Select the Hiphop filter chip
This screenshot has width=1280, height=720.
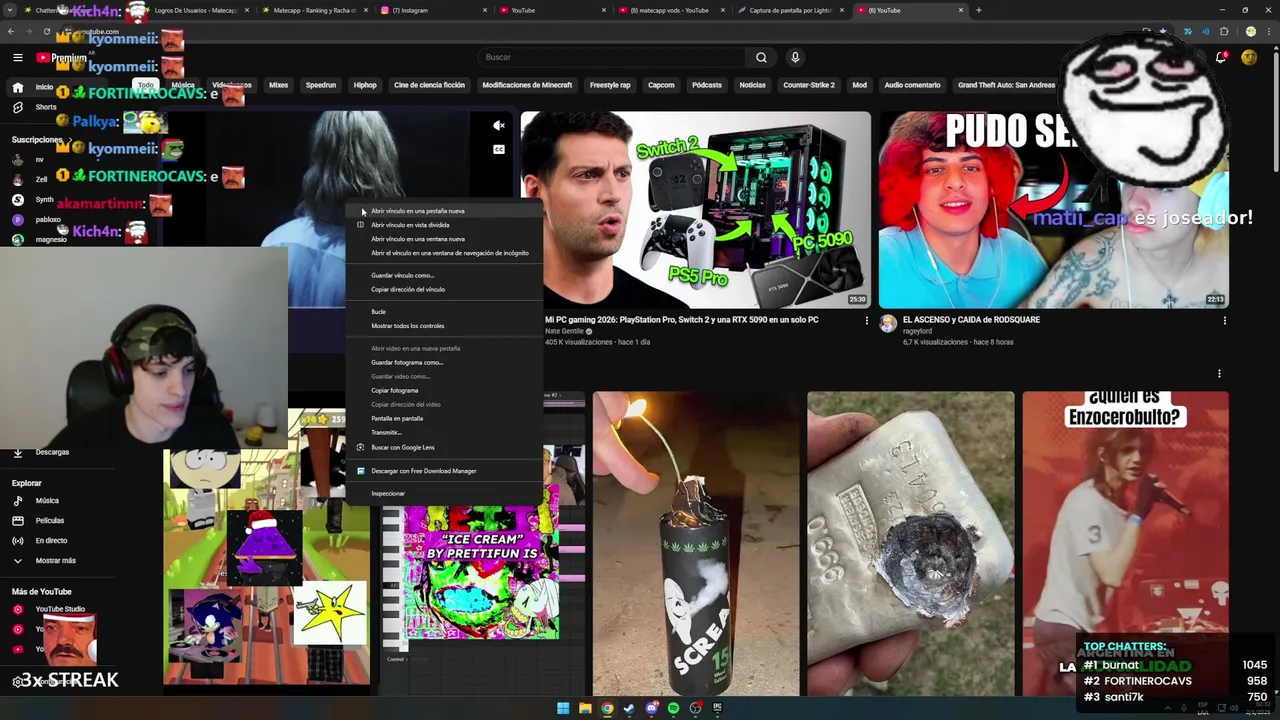(x=365, y=85)
